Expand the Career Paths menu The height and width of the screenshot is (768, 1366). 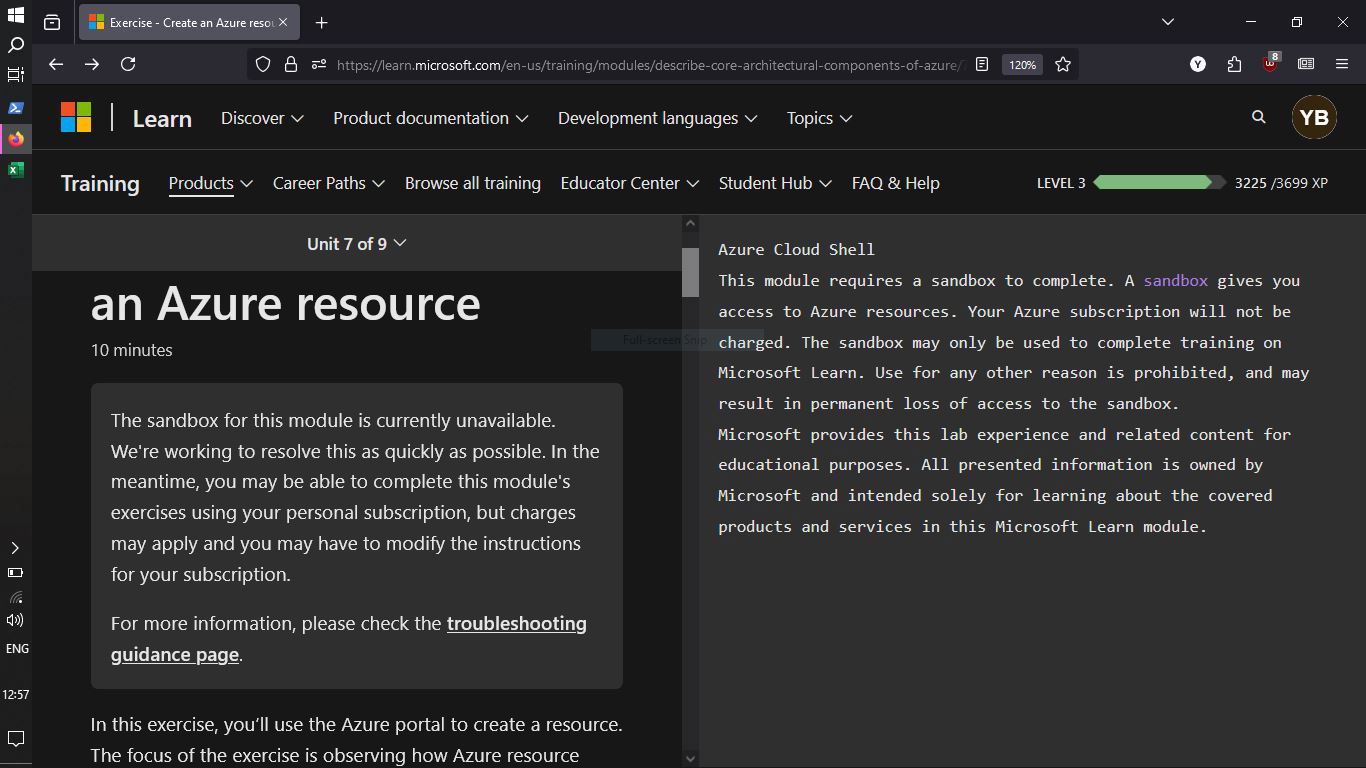[329, 183]
